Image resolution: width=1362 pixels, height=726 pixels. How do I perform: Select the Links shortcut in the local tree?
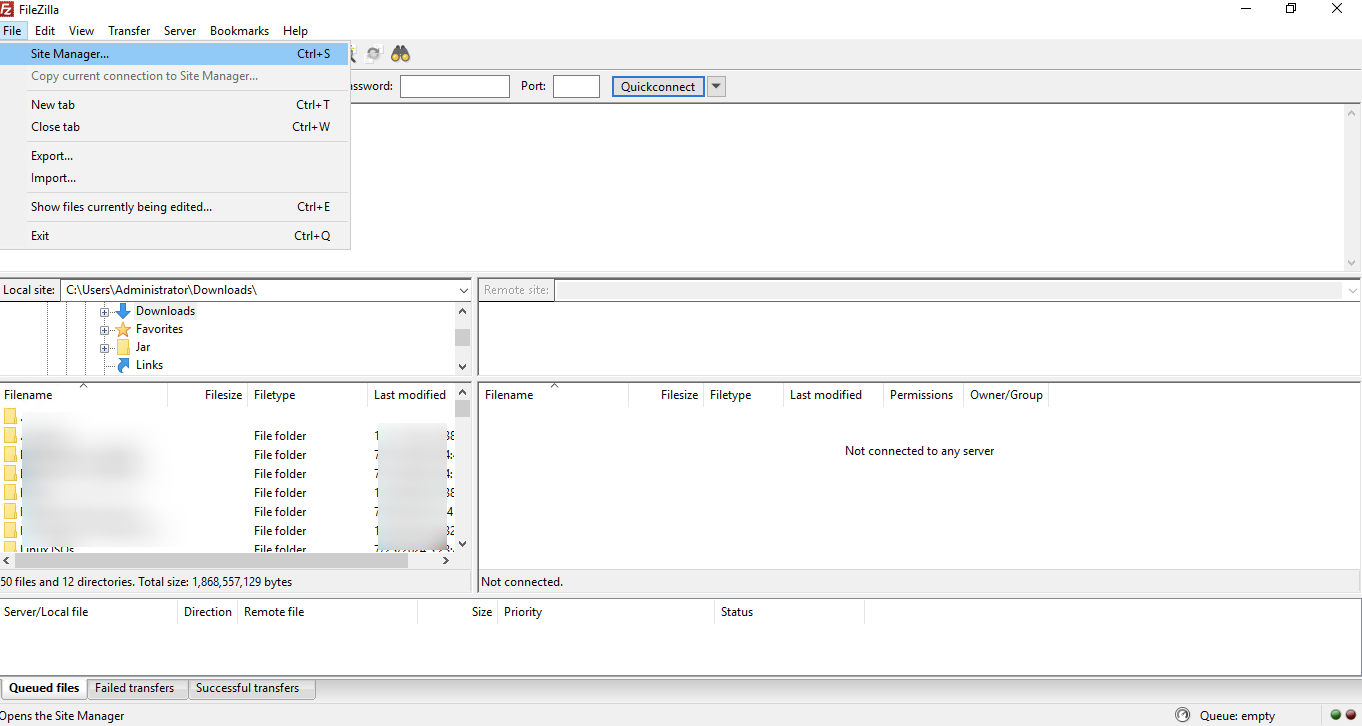click(x=148, y=365)
